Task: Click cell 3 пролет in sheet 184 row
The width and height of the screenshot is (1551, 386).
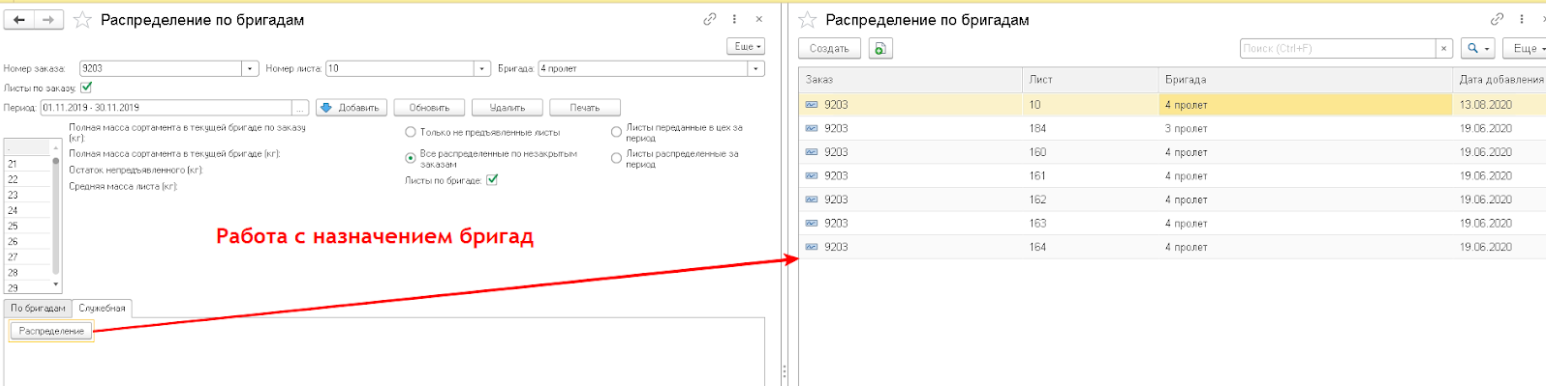Action: click(x=1305, y=128)
